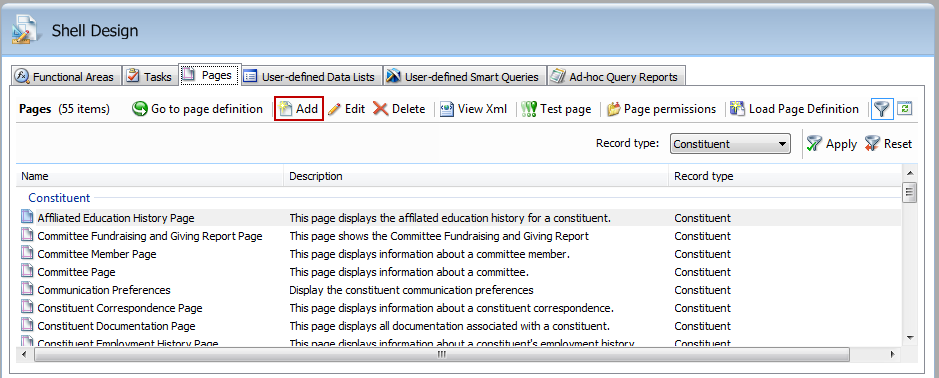The height and width of the screenshot is (378, 939).
Task: Open User-defined Smart Queries tab
Action: 465,77
